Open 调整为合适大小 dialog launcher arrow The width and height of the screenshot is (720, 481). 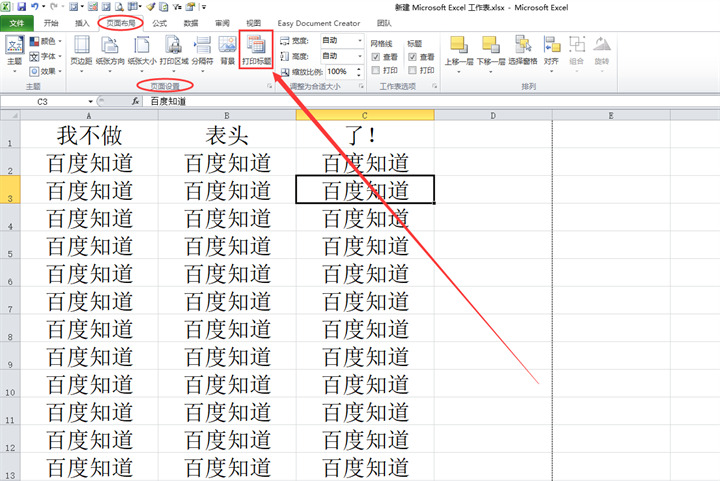(x=361, y=86)
